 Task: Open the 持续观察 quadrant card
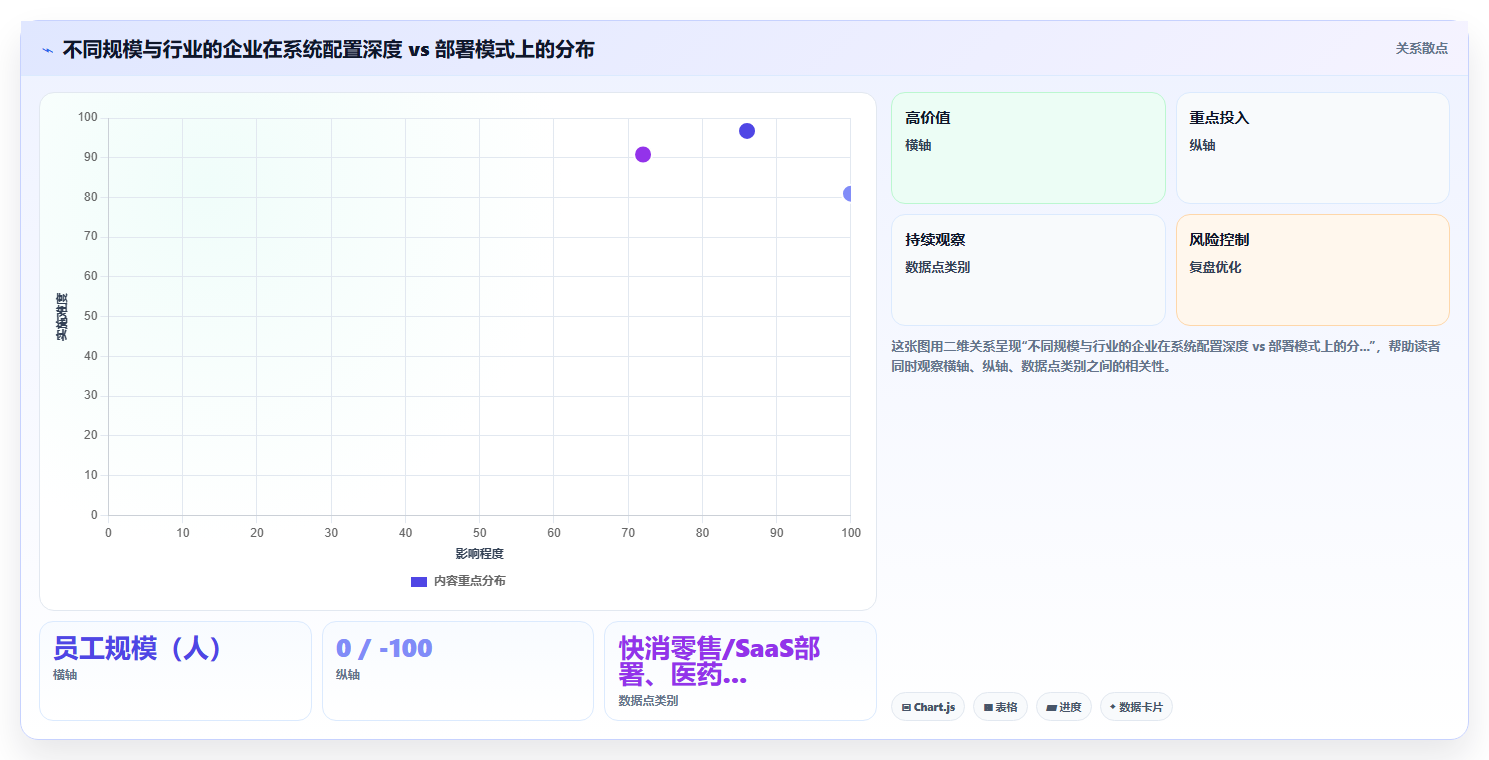coord(1028,270)
